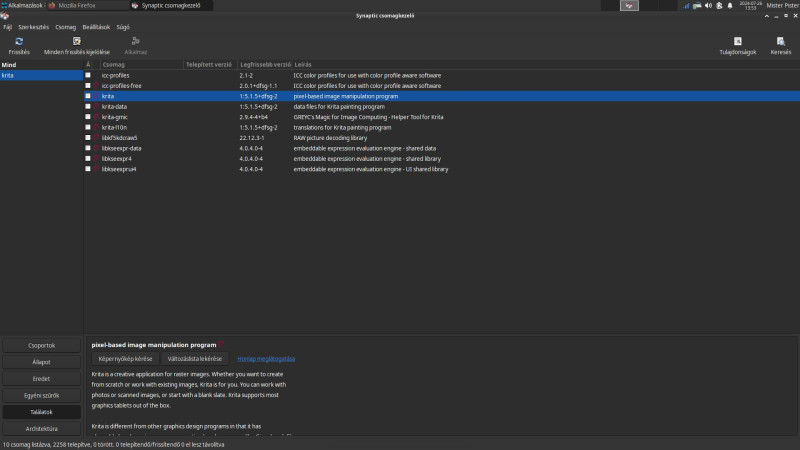Image resolution: width=800 pixels, height=450 pixels.
Task: Toggle the checkbox for icc-profiles
Action: [88, 76]
